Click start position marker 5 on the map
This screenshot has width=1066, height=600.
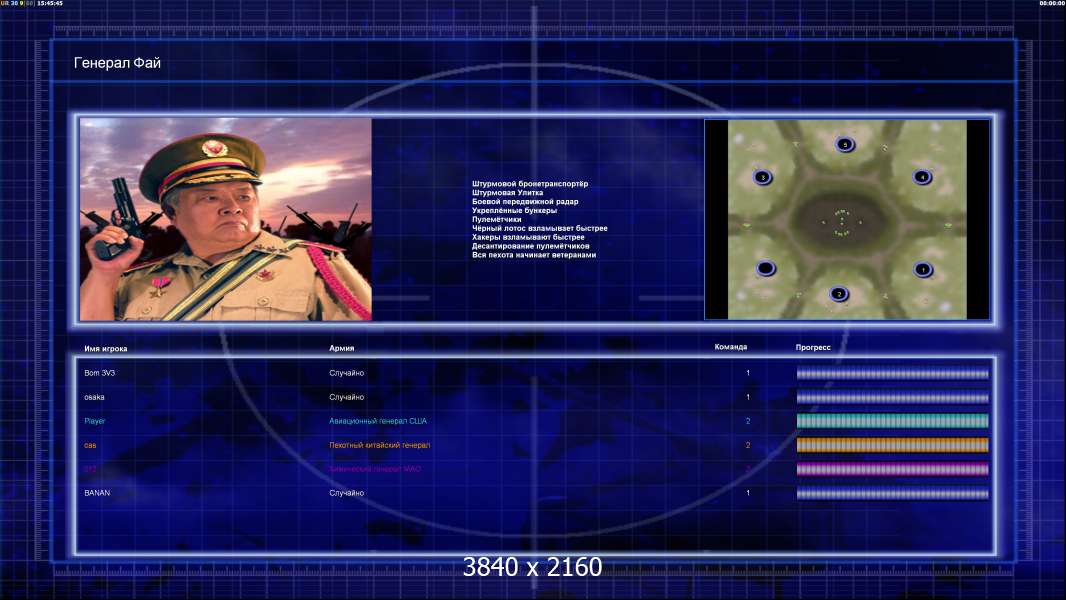pos(845,144)
